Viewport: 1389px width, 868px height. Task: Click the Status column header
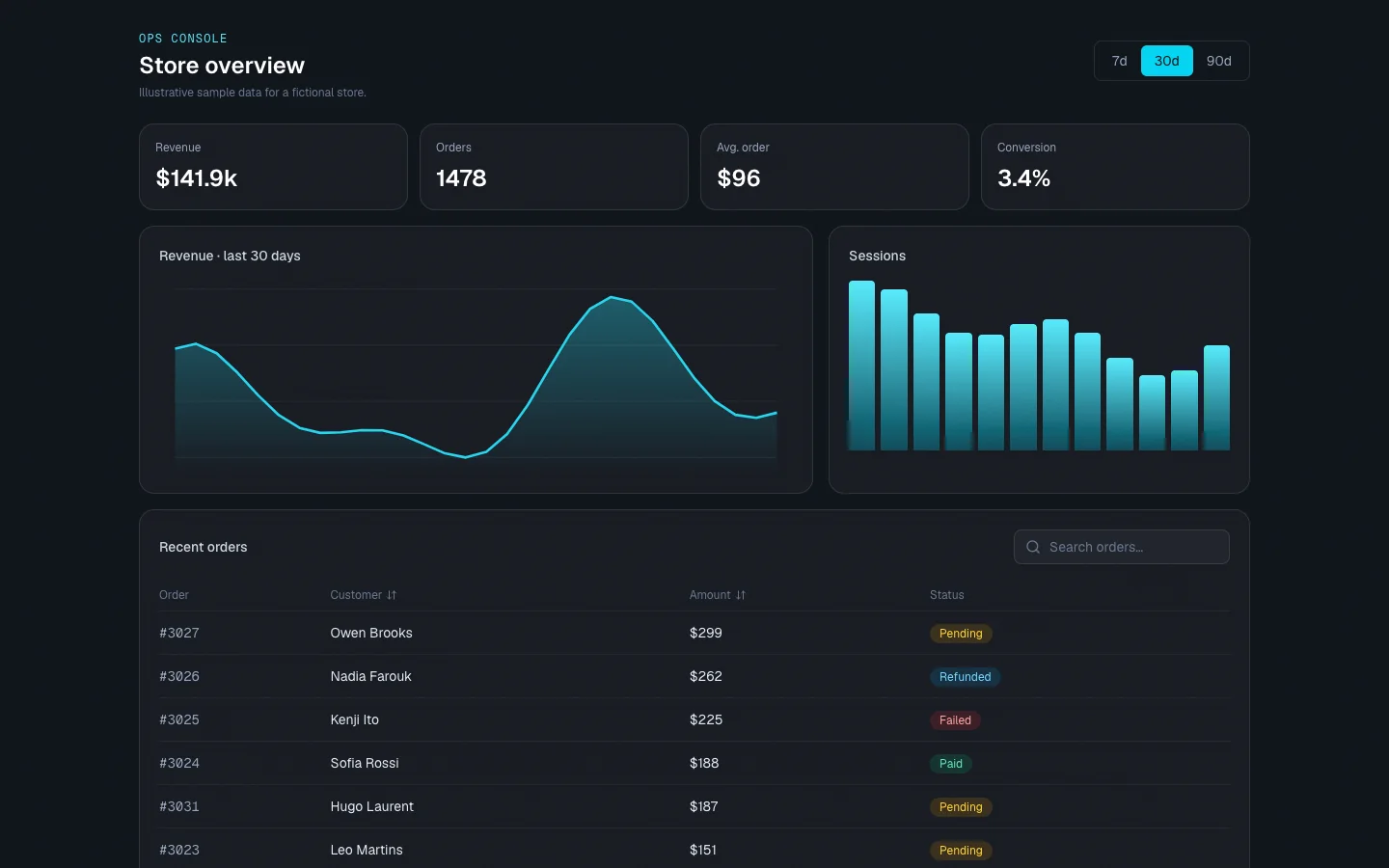pyautogui.click(x=946, y=595)
